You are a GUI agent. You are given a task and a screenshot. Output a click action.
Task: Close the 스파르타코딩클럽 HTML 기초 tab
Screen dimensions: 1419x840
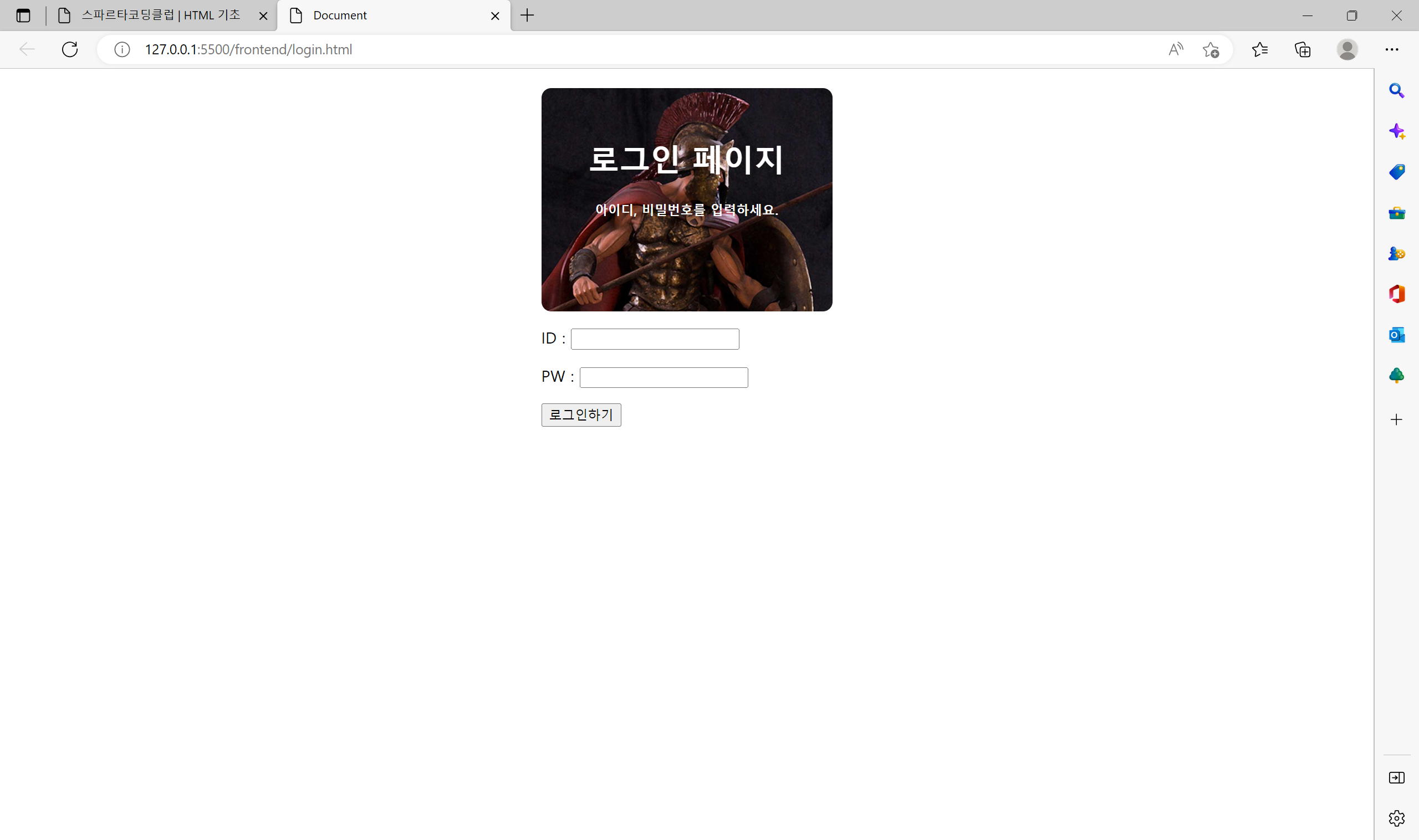tap(263, 16)
